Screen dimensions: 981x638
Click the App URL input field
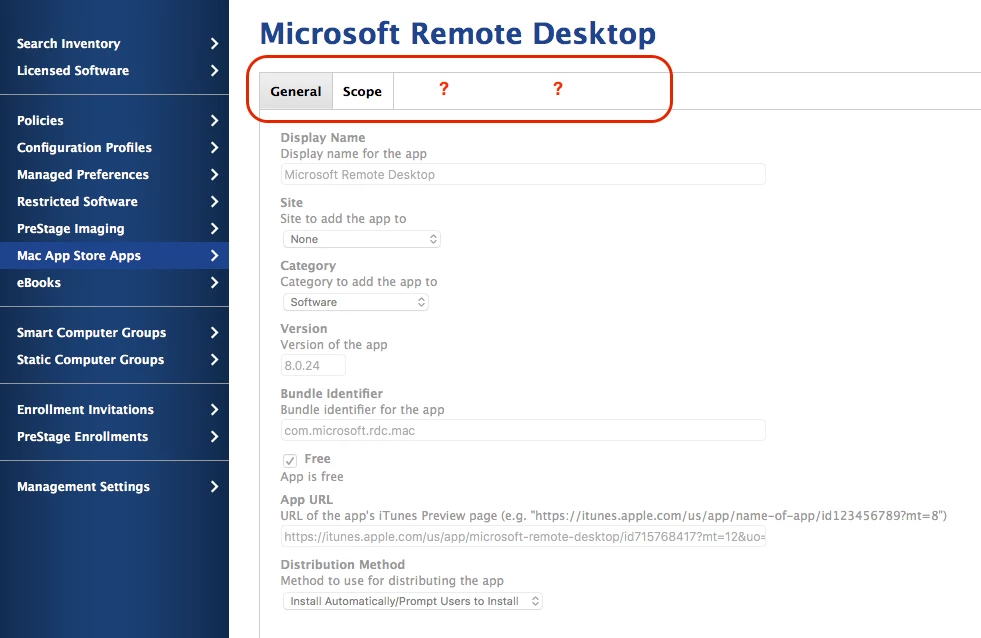(523, 537)
